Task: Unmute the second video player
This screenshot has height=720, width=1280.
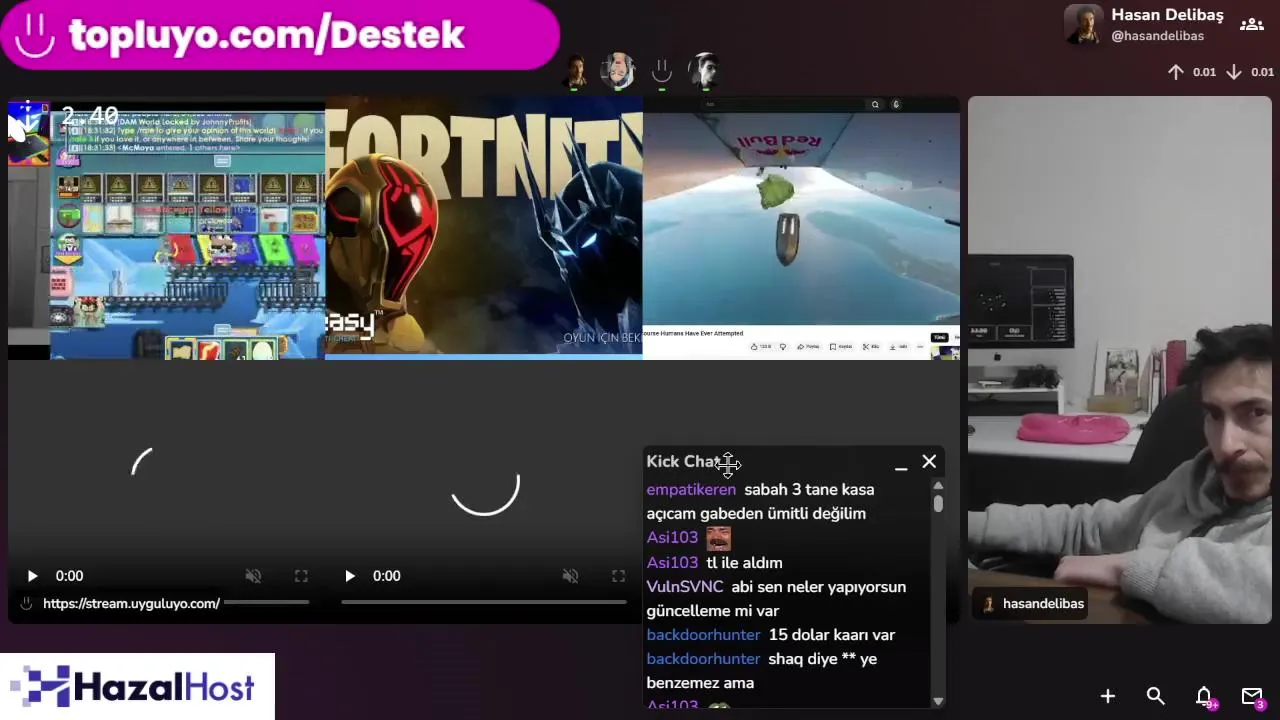Action: pos(570,576)
